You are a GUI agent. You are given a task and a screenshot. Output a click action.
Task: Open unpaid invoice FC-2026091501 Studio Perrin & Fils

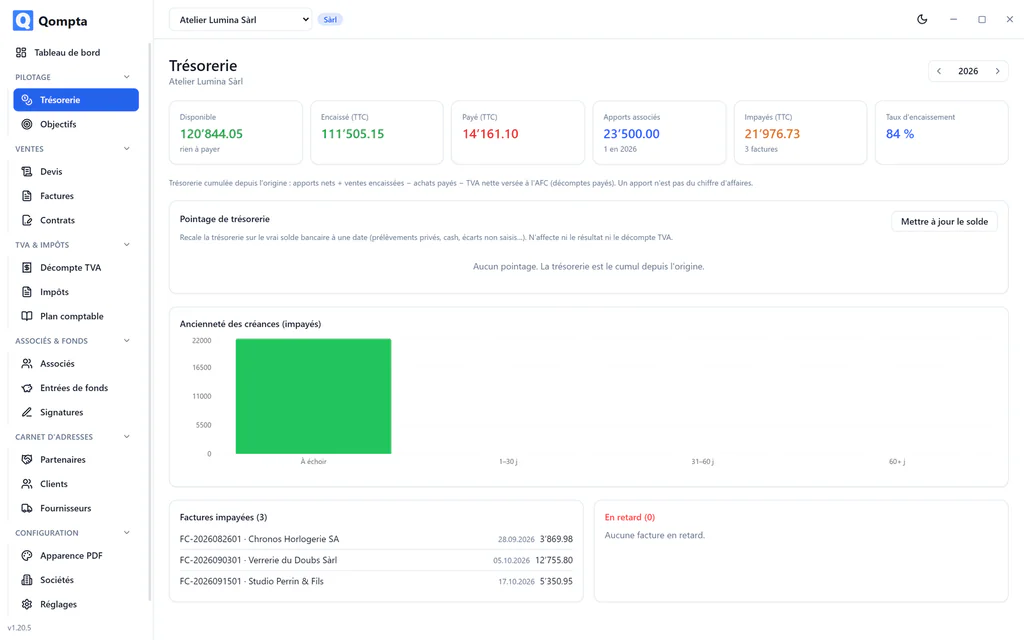376,581
